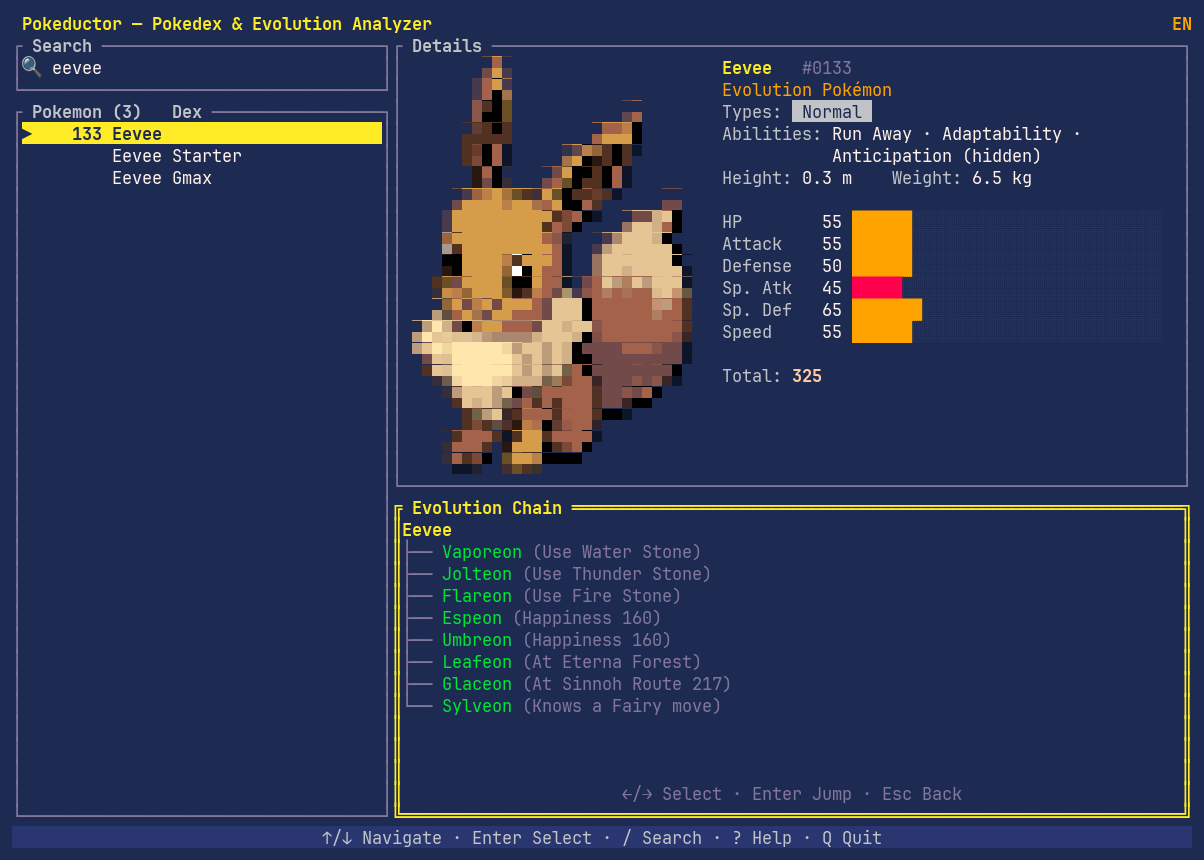
Task: Select Glaceon in evolution chain
Action: [477, 684]
